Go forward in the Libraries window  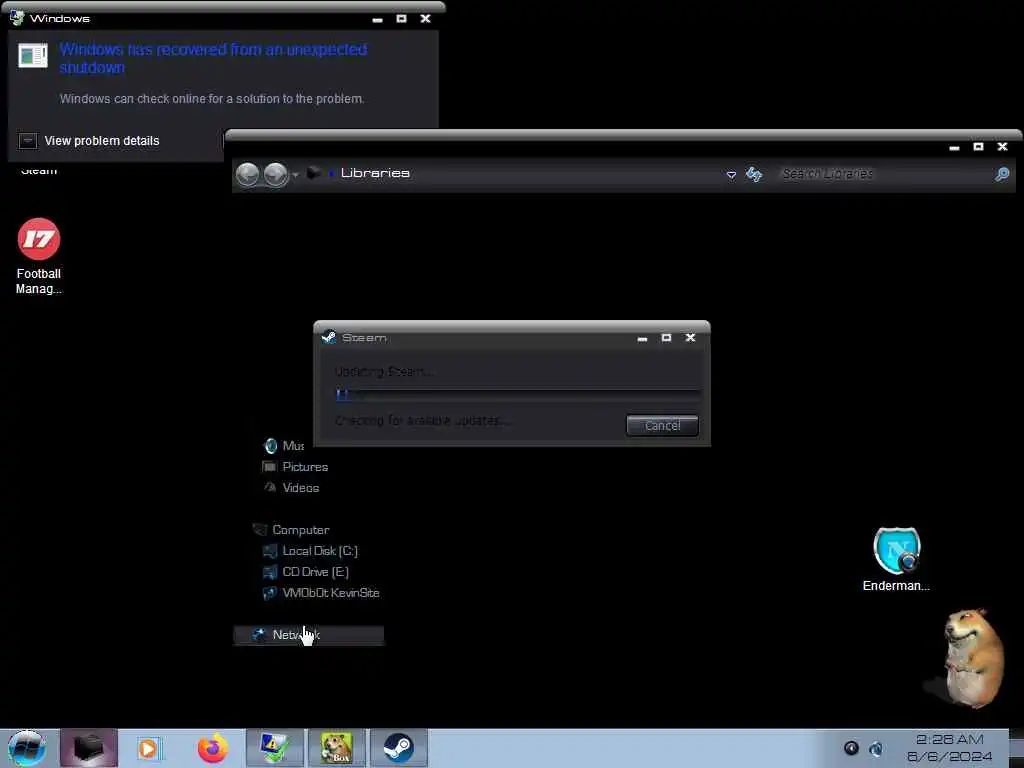pos(276,174)
